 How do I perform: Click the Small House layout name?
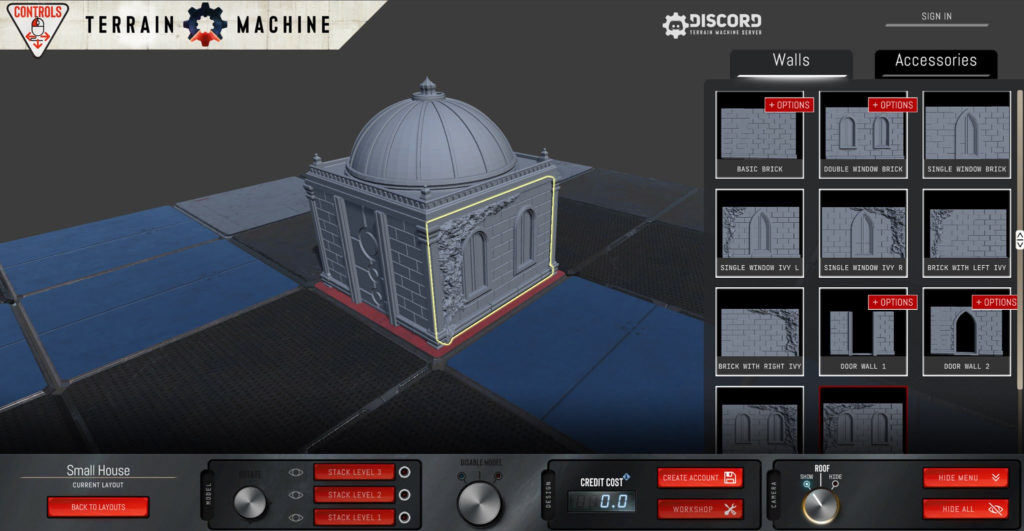tap(98, 470)
